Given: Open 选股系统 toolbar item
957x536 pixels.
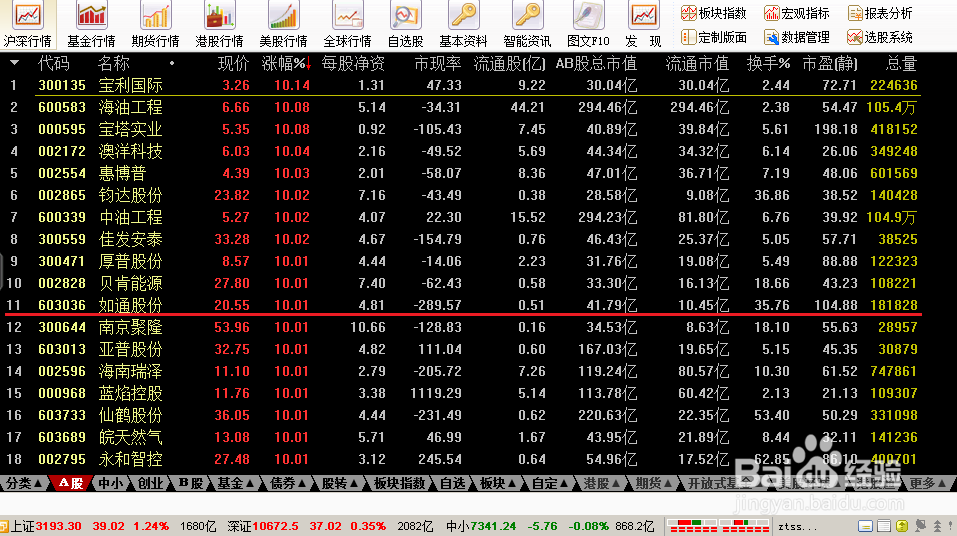Looking at the screenshot, I should [880, 37].
